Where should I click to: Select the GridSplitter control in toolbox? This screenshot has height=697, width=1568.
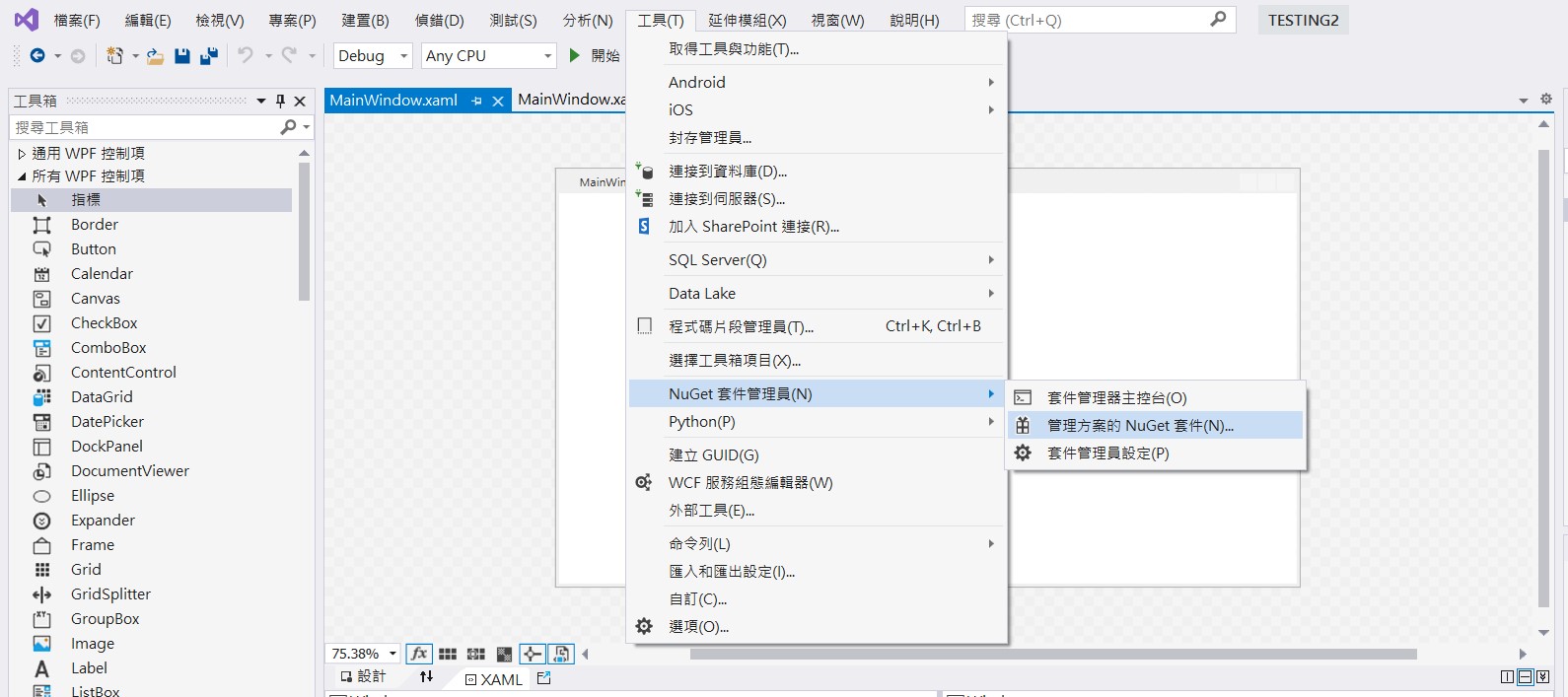point(151,594)
